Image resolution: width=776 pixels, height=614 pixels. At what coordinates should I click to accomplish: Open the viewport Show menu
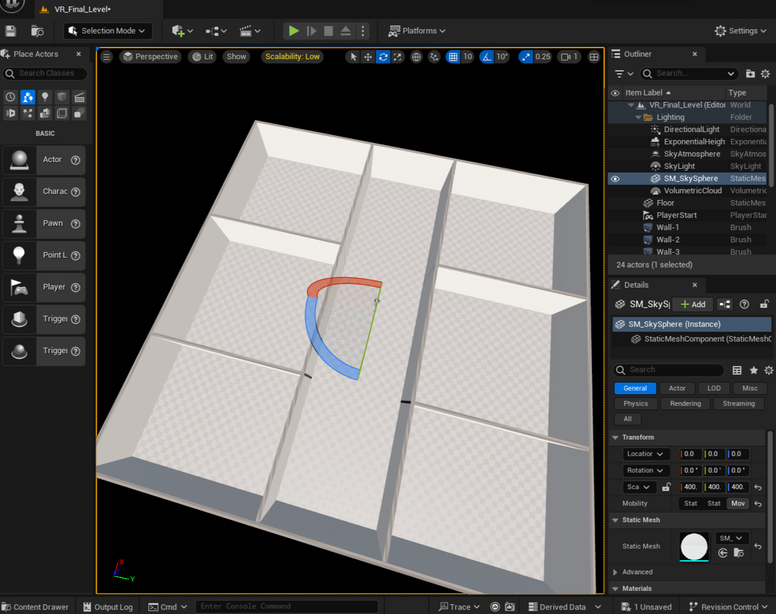click(x=236, y=57)
